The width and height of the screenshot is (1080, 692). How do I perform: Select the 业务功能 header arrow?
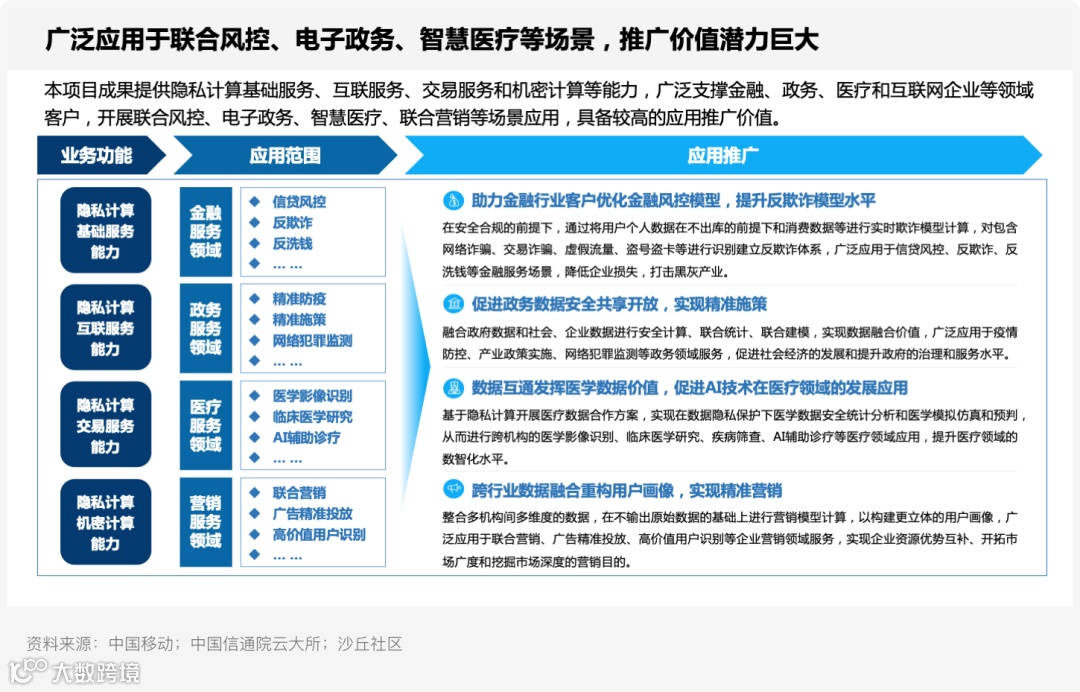(x=101, y=155)
